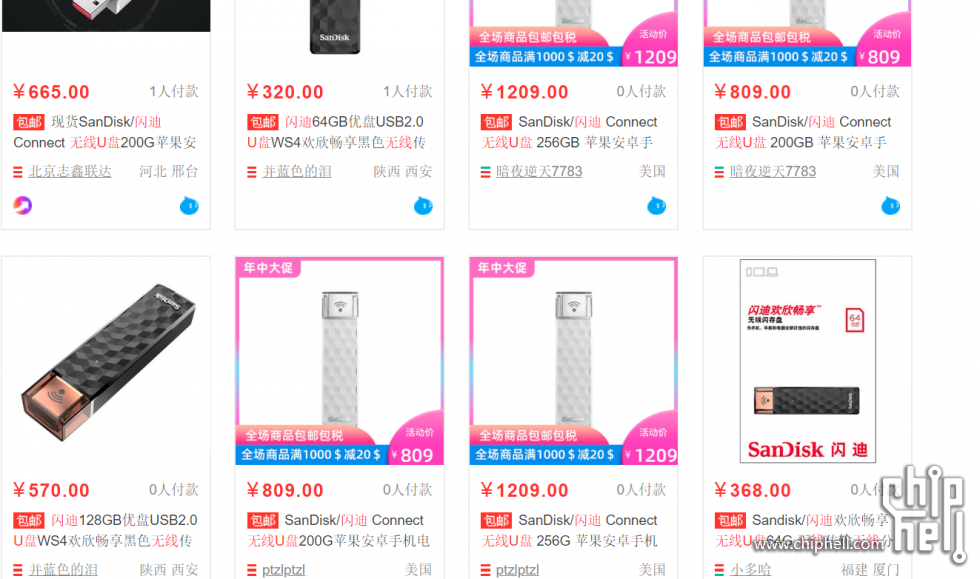Open title 闪迪128GB优盘USB2.0 listing
This screenshot has height=579, width=980.
(x=105, y=530)
